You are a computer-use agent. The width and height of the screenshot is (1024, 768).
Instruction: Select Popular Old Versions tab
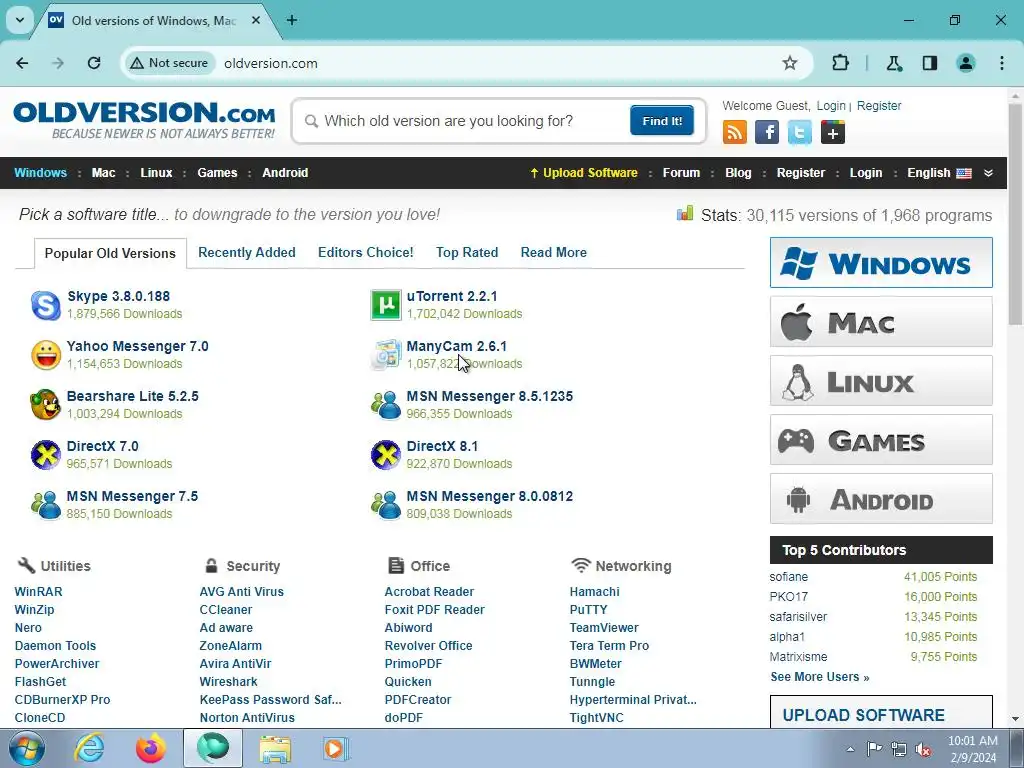coord(110,253)
